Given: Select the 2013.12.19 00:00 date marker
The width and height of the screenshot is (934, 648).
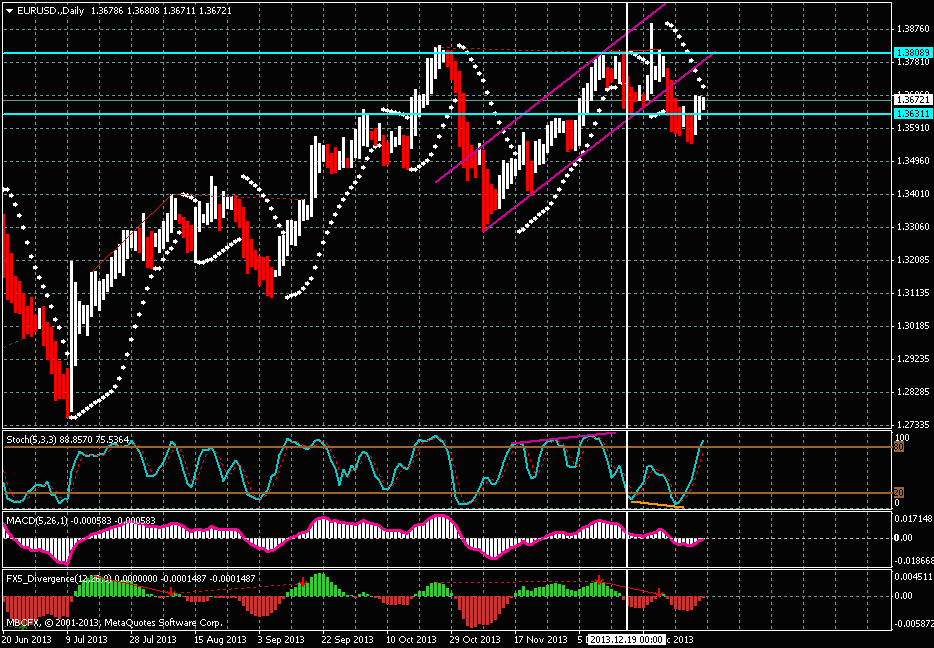Looking at the screenshot, I should [x=627, y=638].
